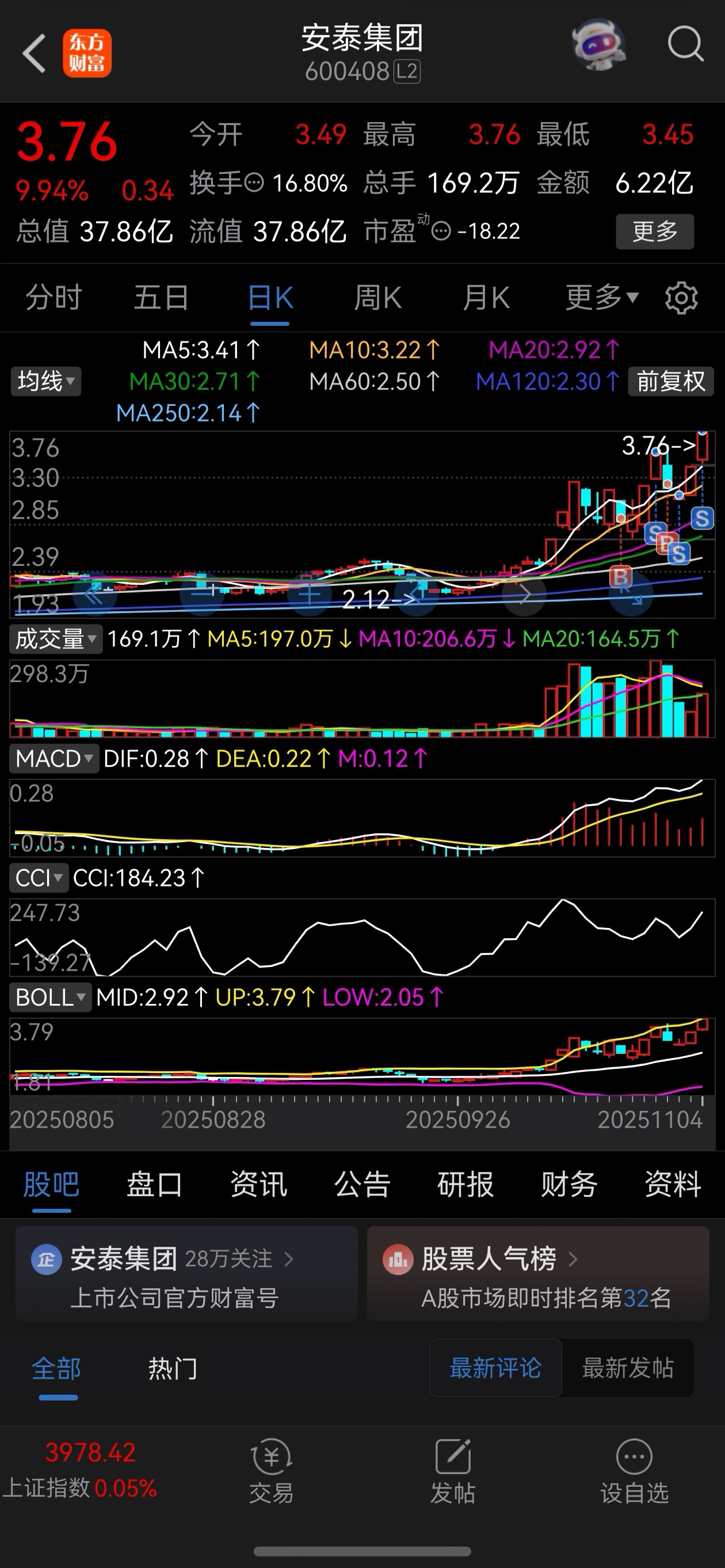
Task: Tap the BOLL band chart
Action: coord(362,1057)
